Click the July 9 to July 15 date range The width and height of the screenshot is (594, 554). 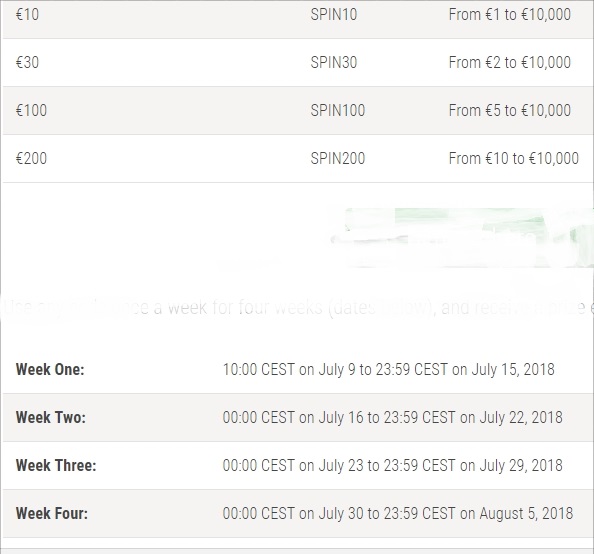tap(389, 369)
